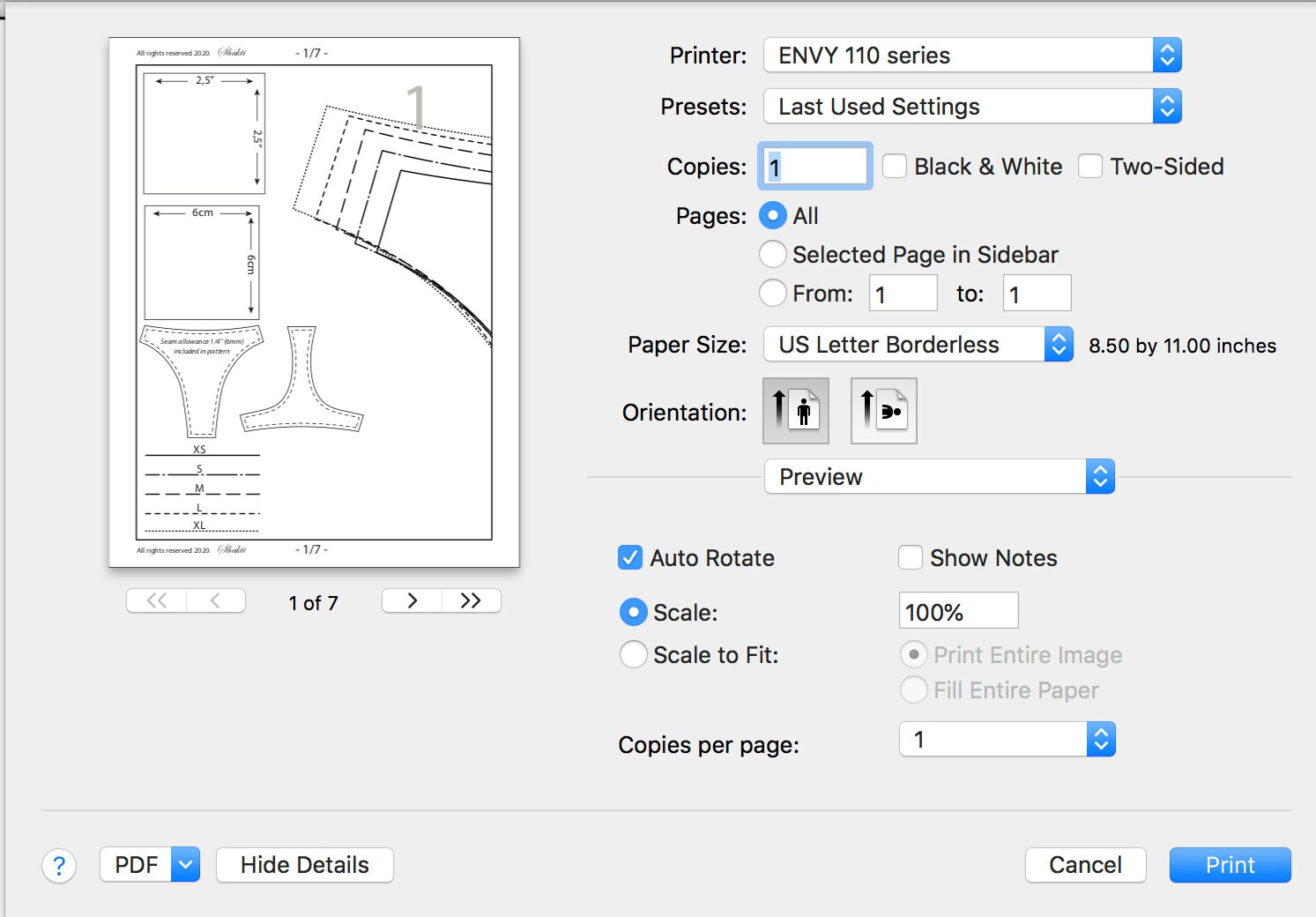The image size is (1316, 917).
Task: Uncheck the Auto Rotate checkbox
Action: [630, 557]
